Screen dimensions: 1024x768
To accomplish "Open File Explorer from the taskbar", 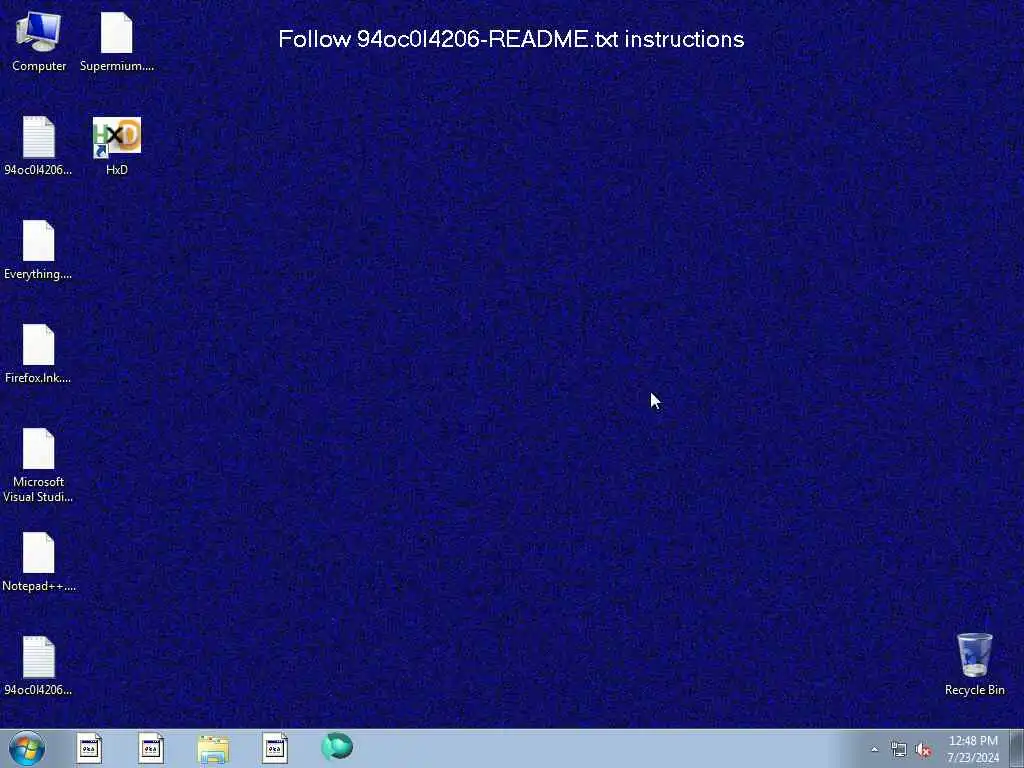I will point(213,749).
